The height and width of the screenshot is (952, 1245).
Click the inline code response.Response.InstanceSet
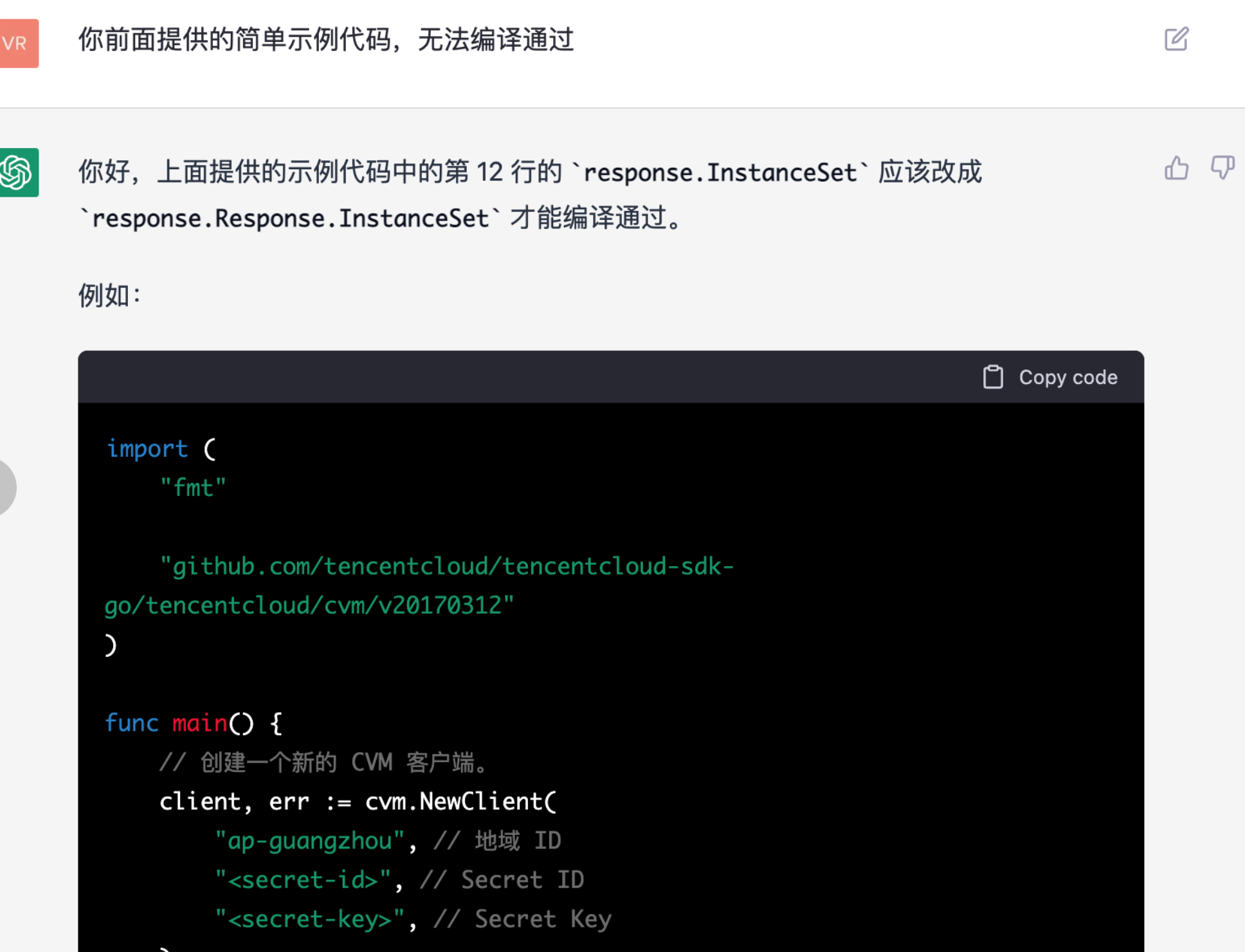pos(289,219)
